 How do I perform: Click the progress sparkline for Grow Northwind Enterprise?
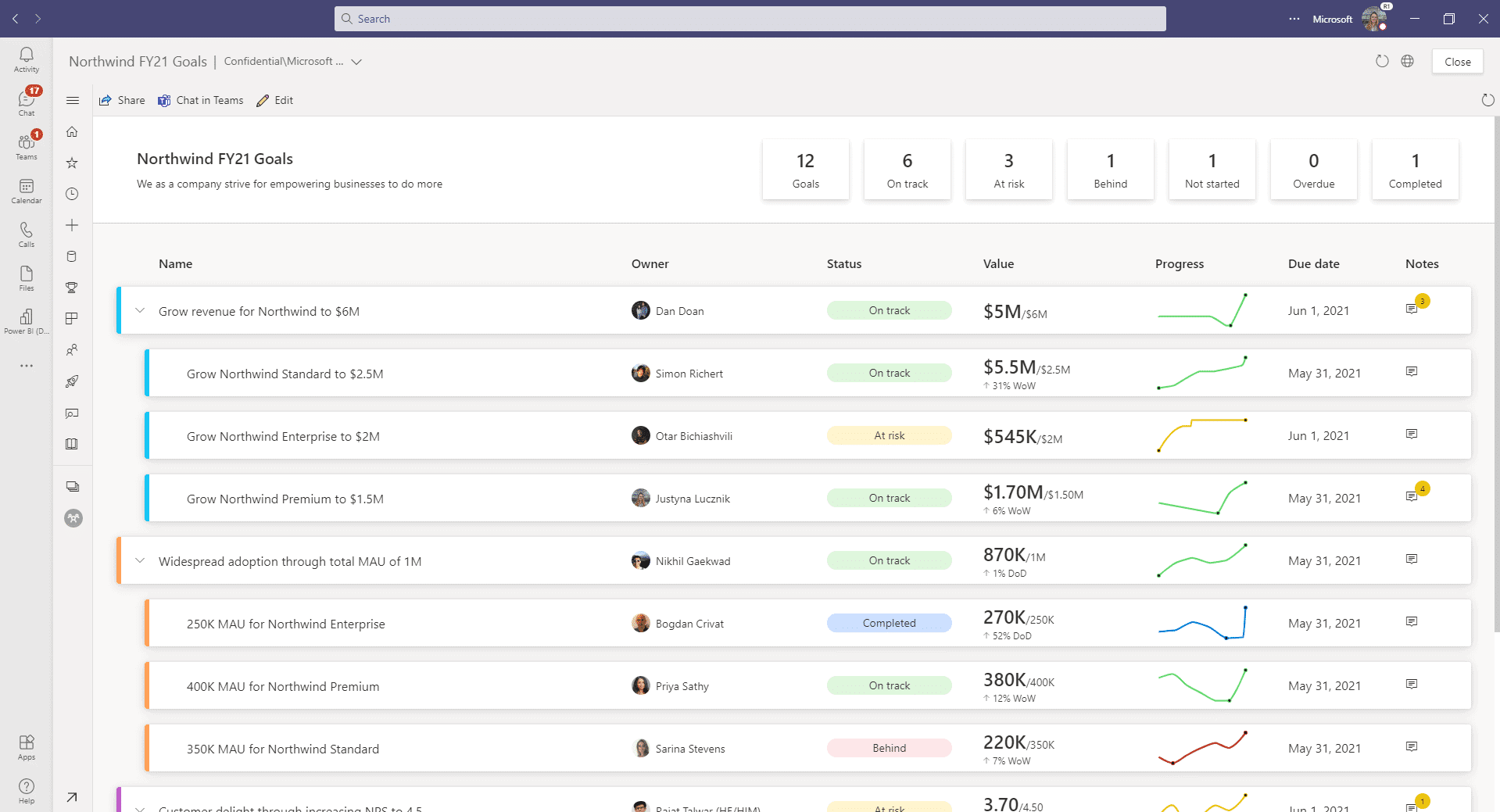coord(1202,435)
